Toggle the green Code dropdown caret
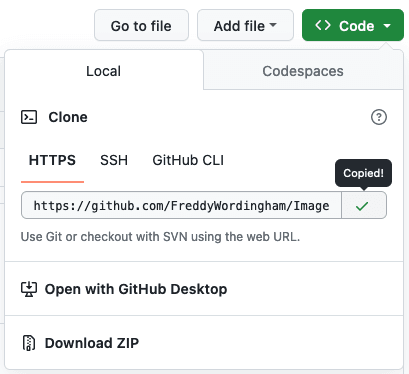This screenshot has height=374, width=409. tap(387, 26)
